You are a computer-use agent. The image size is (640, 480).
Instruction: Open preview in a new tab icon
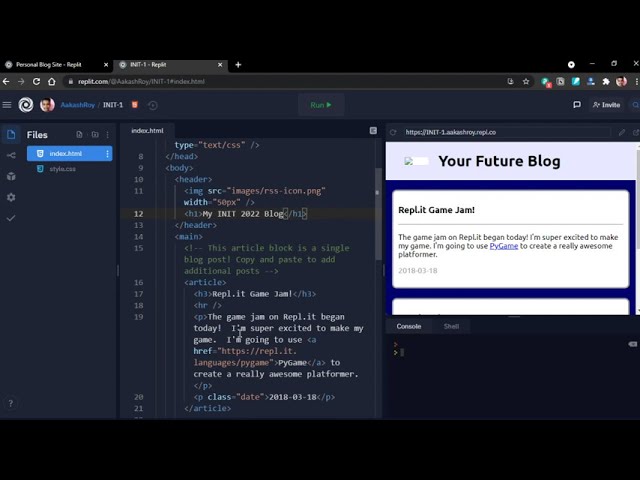[x=636, y=132]
